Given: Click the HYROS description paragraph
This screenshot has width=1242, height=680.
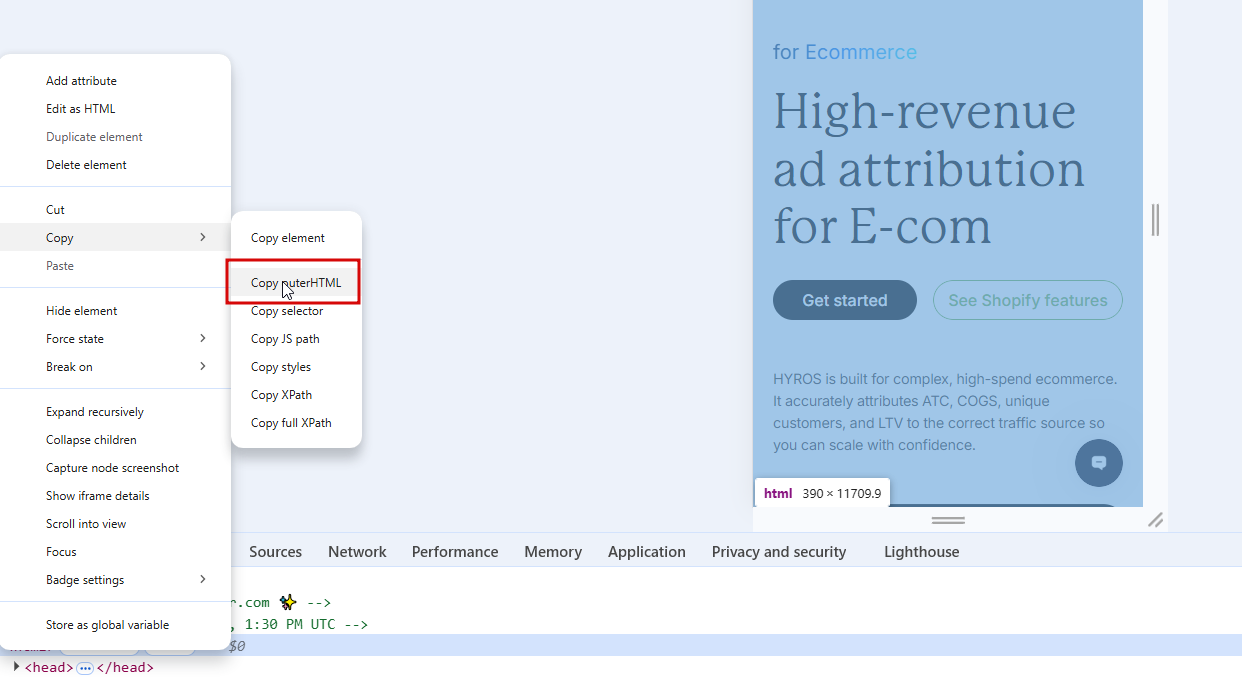Looking at the screenshot, I should point(945,412).
